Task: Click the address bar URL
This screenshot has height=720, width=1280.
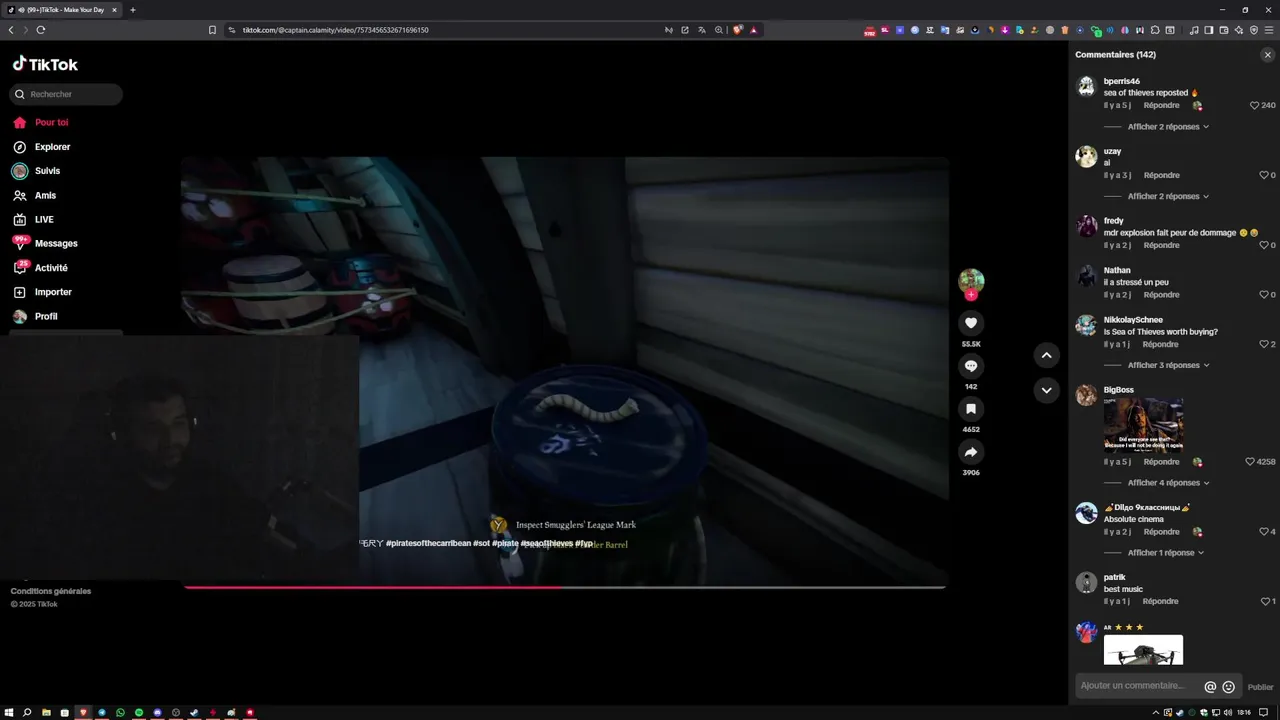Action: 335,30
